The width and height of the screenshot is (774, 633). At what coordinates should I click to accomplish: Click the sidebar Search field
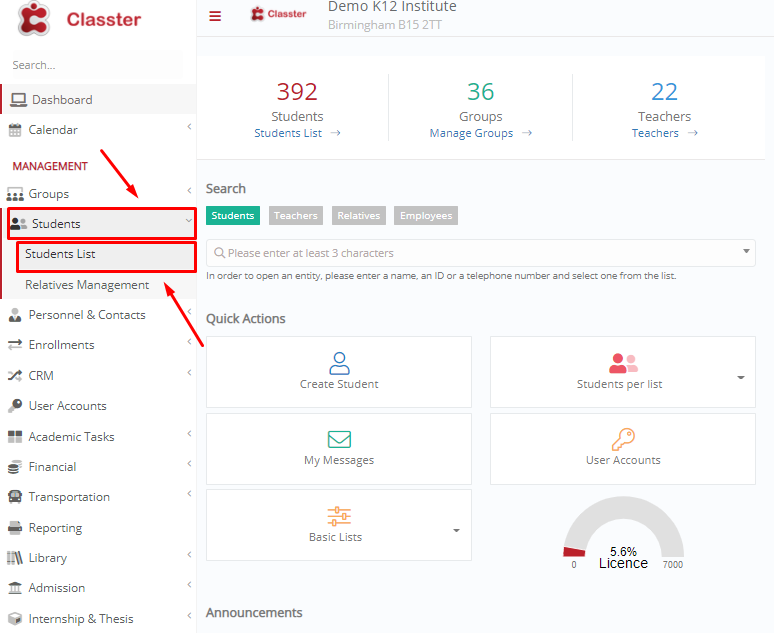pos(96,65)
